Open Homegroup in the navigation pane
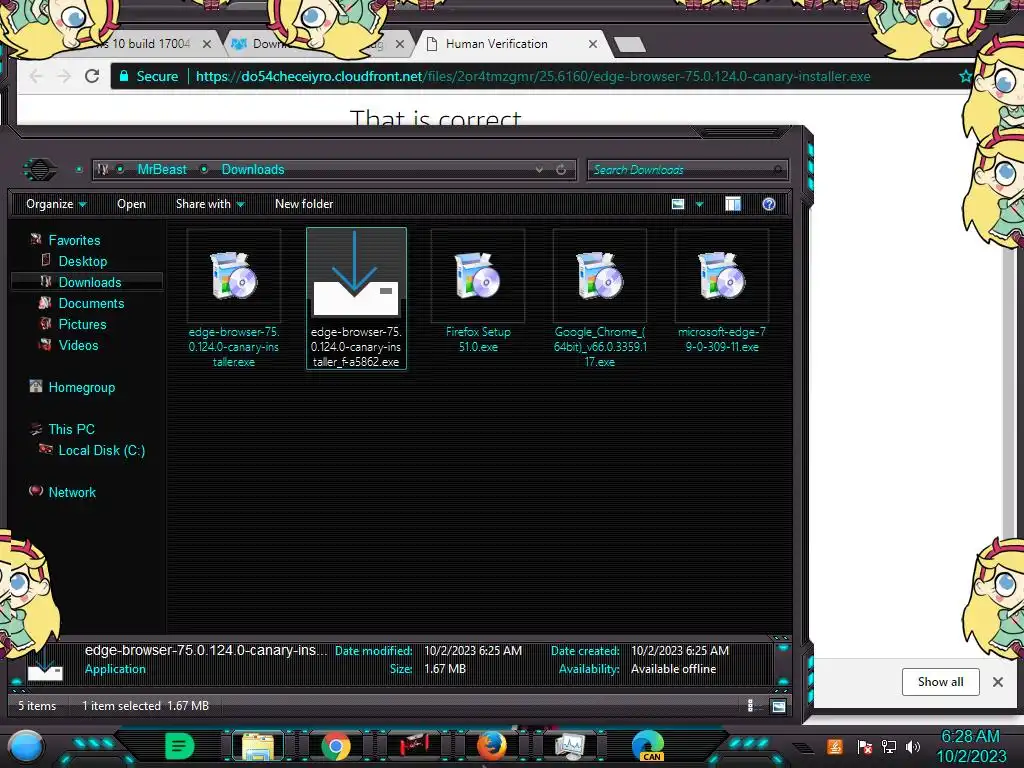1024x768 pixels. [81, 387]
